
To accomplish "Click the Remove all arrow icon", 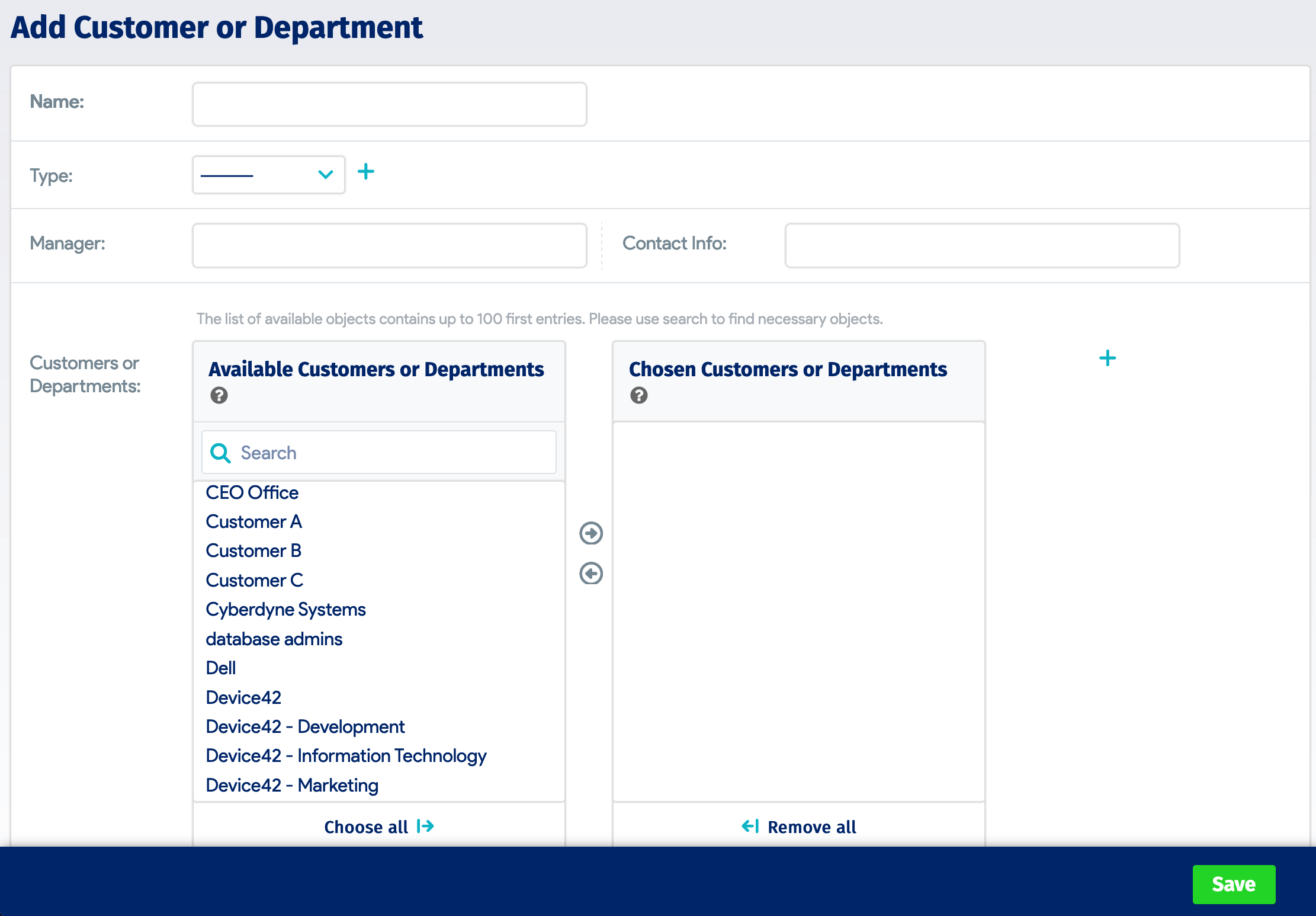I will [750, 827].
